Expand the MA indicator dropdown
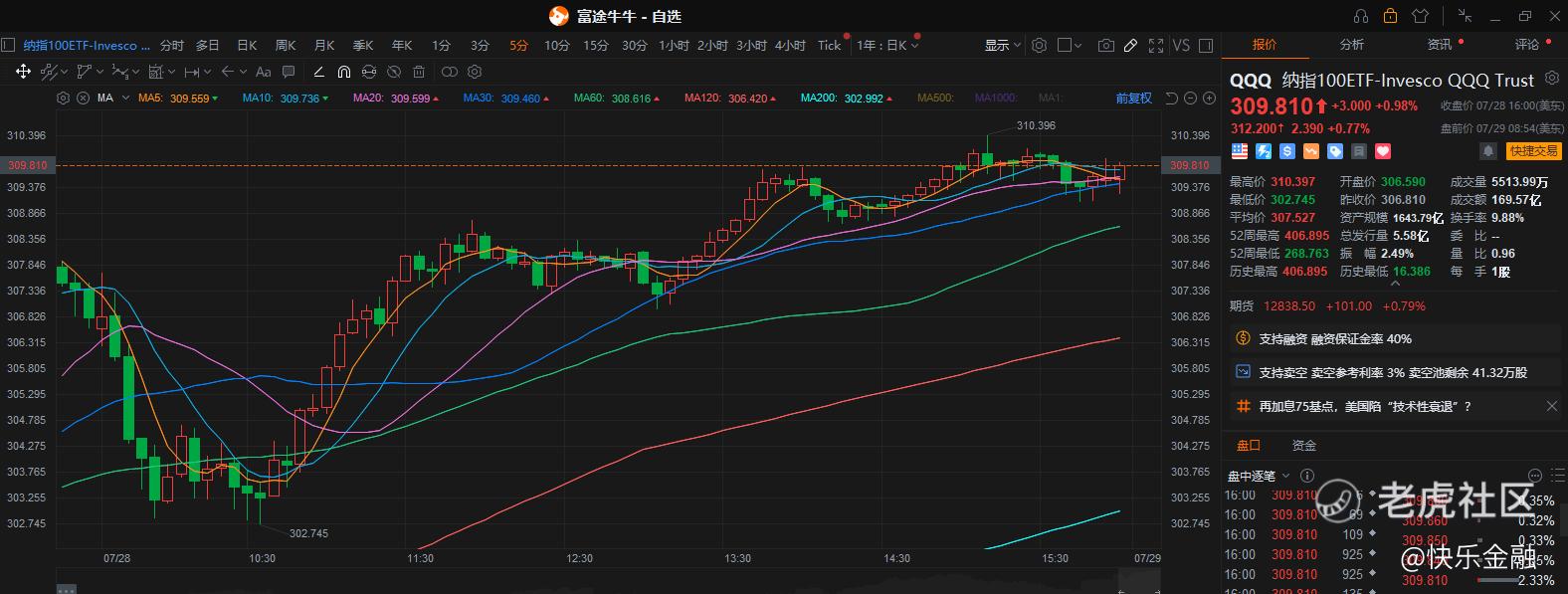1568x594 pixels. tap(126, 99)
